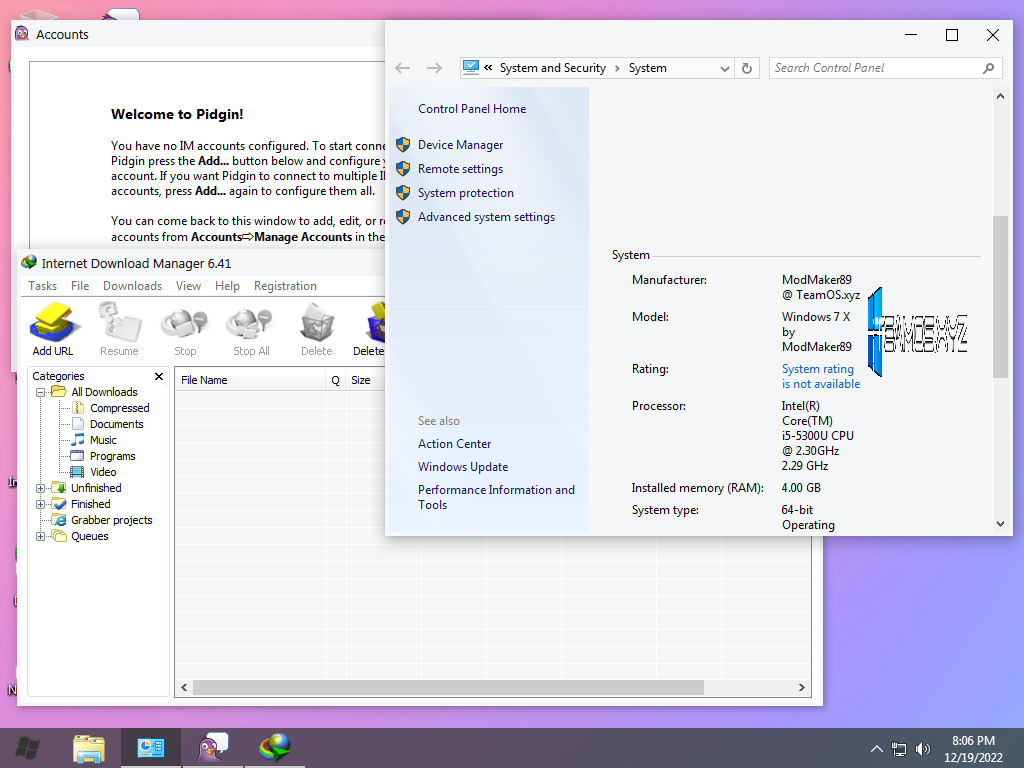Image resolution: width=1024 pixels, height=768 pixels.
Task: Open the Registration menu
Action: [x=285, y=286]
